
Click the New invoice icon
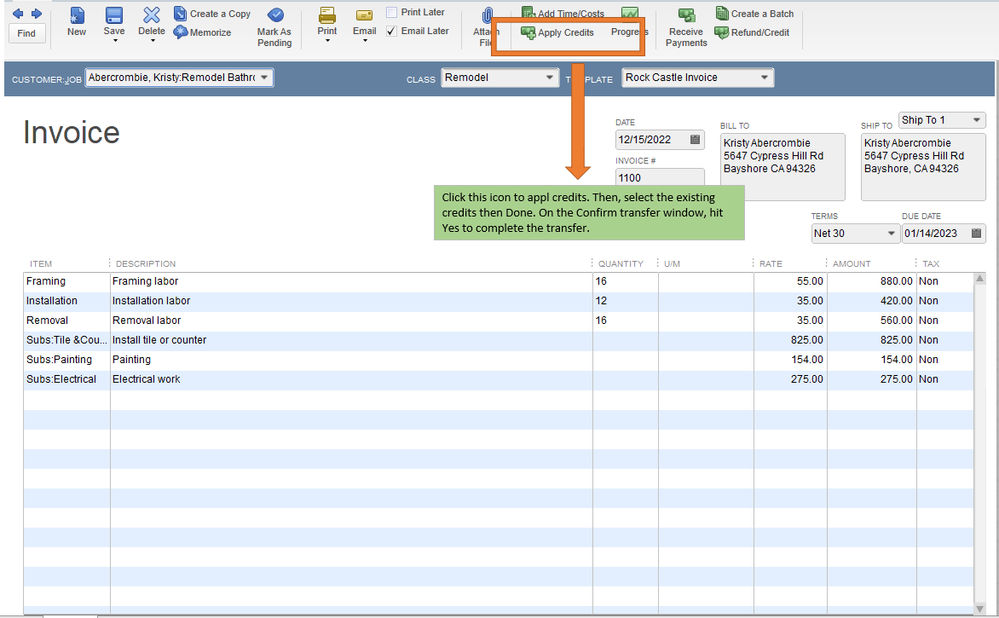(x=77, y=15)
